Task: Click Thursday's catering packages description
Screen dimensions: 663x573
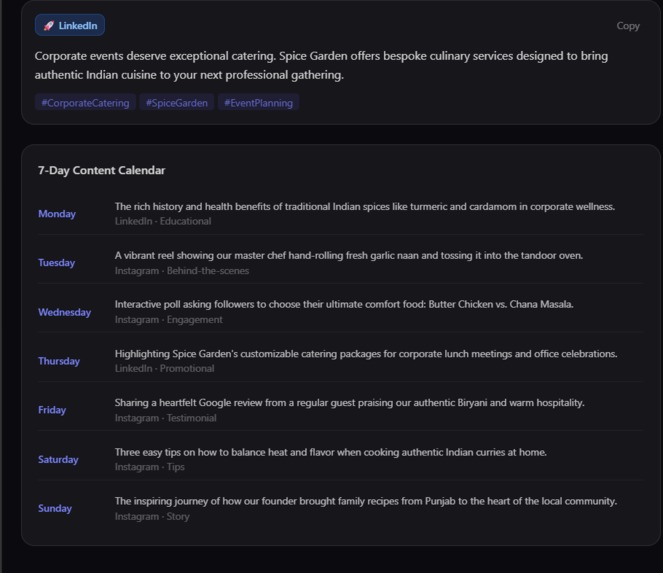Action: 366,354
